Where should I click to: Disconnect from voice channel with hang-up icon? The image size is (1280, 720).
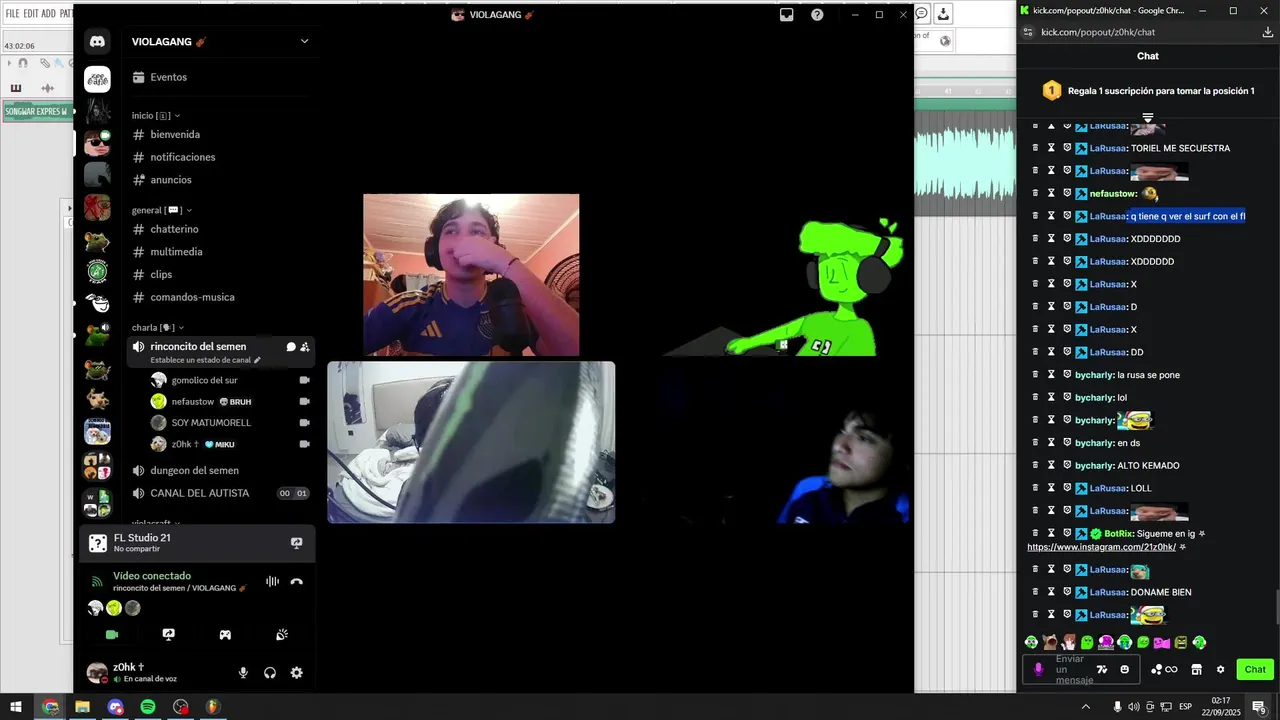point(296,581)
